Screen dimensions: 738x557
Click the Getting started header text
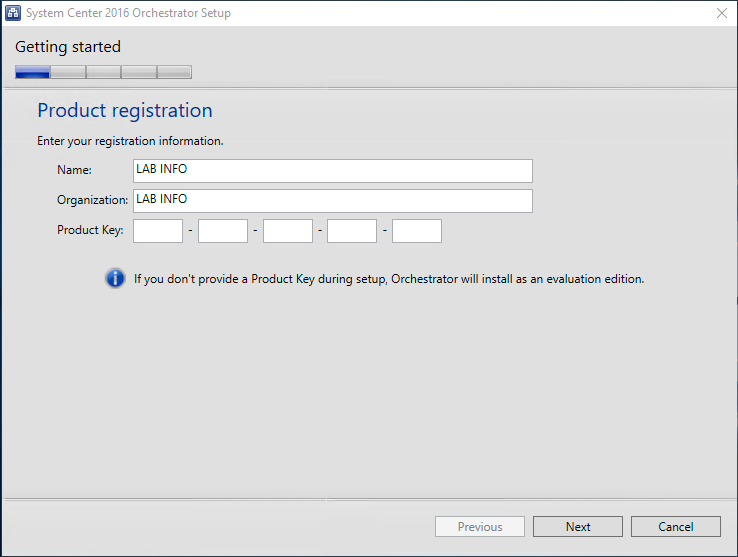68,47
